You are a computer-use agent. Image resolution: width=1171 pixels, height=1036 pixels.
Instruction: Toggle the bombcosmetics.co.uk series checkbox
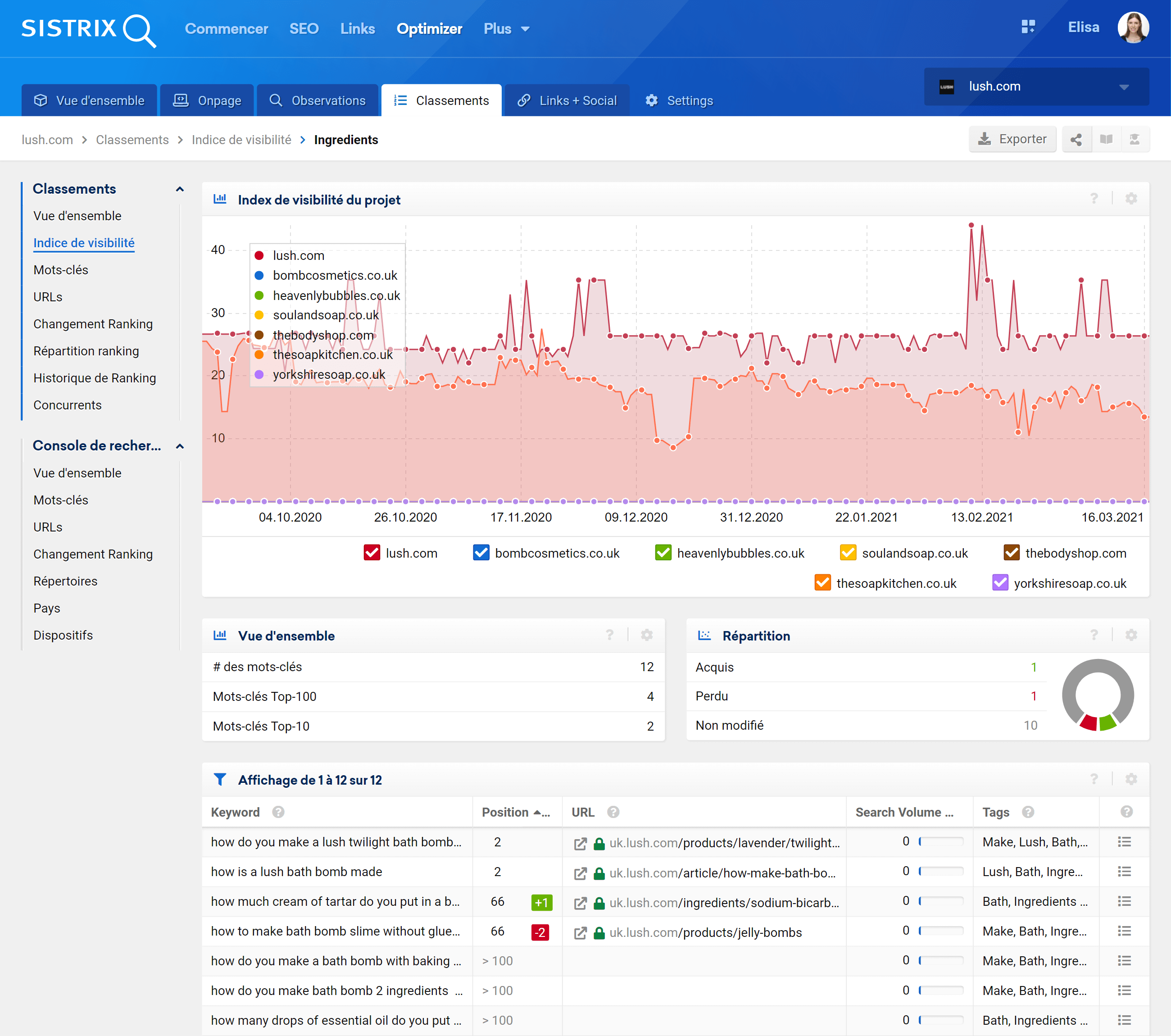(481, 552)
